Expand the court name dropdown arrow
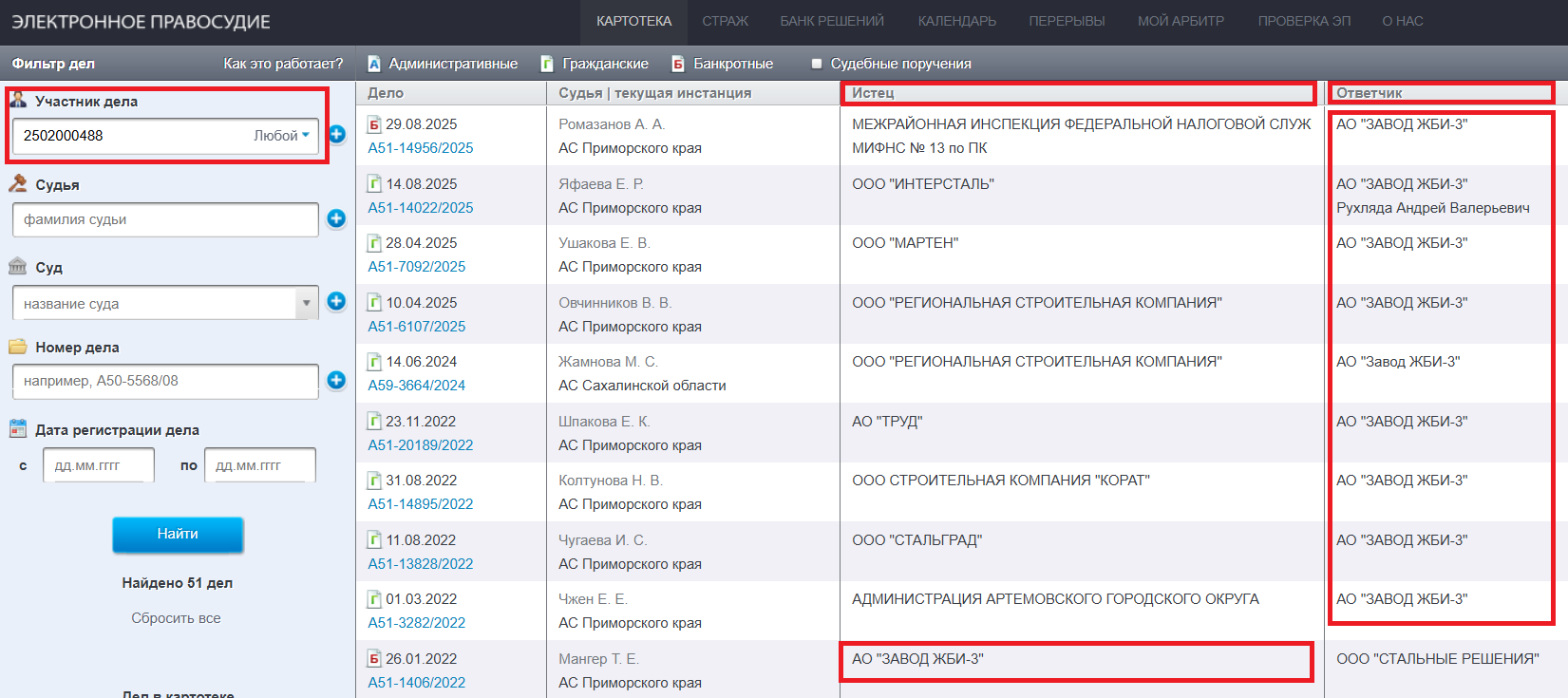The height and width of the screenshot is (698, 1568). pos(306,303)
